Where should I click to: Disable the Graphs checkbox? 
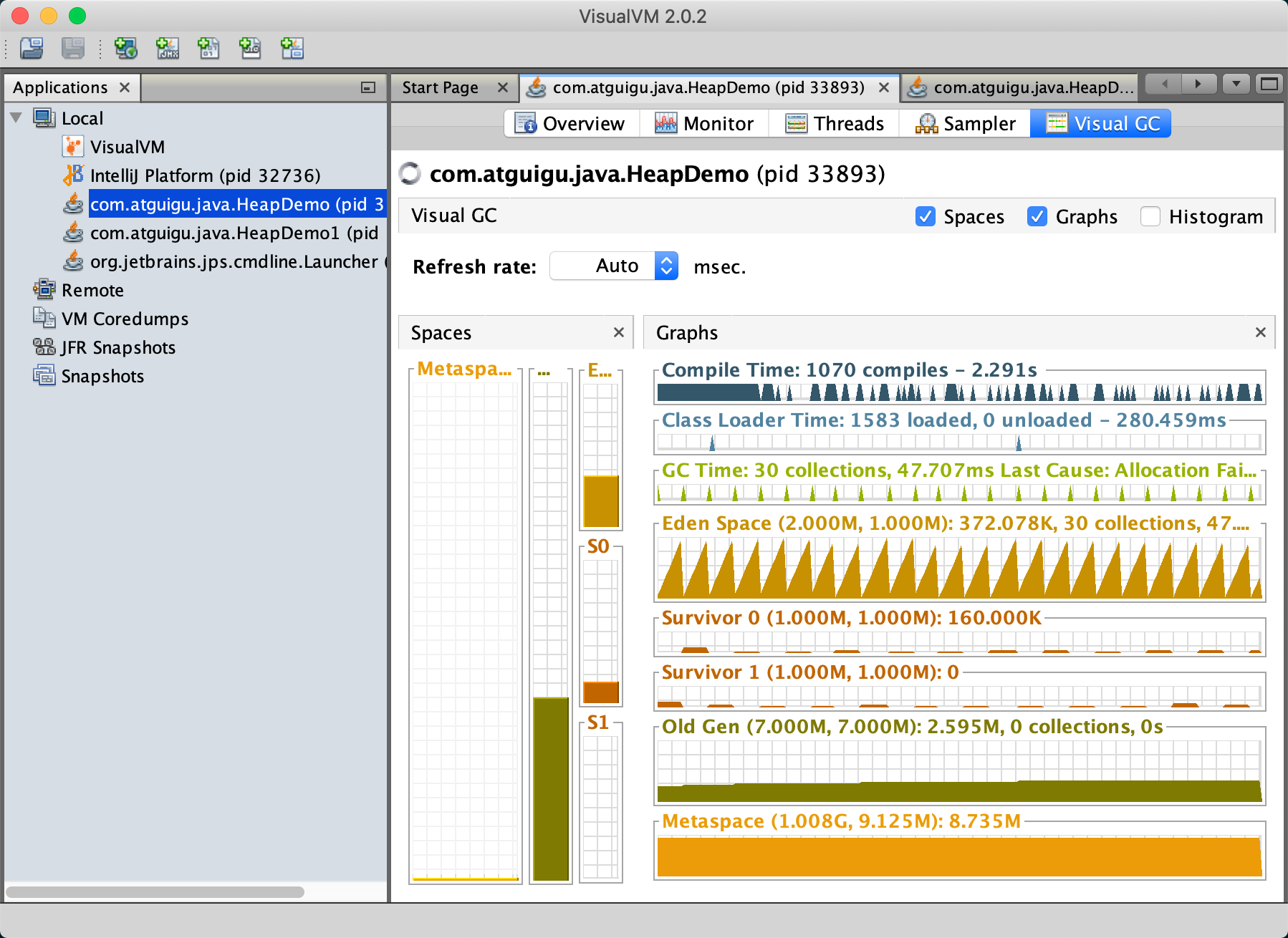[x=1037, y=216]
